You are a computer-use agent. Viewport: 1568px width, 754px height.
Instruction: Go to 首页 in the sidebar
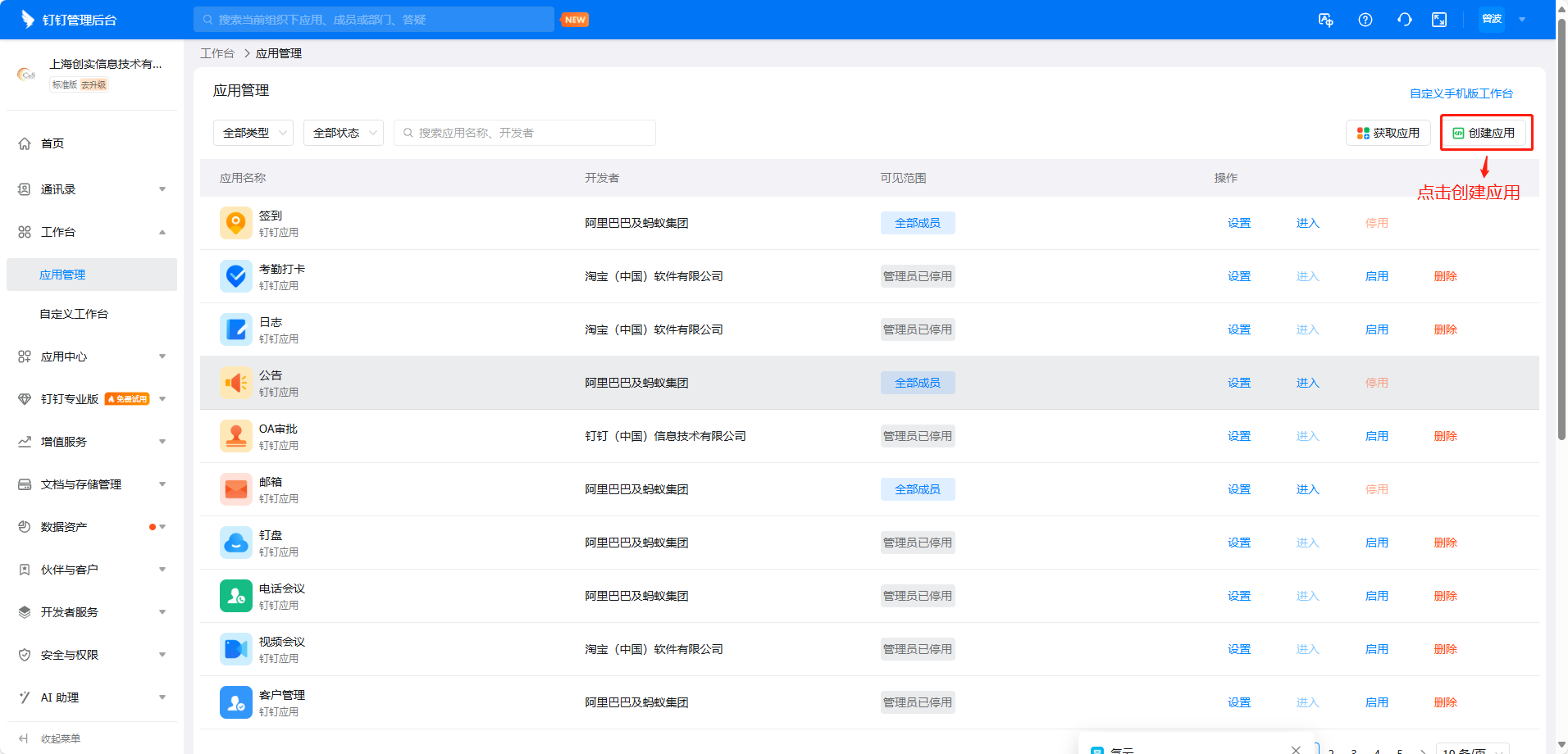point(52,143)
